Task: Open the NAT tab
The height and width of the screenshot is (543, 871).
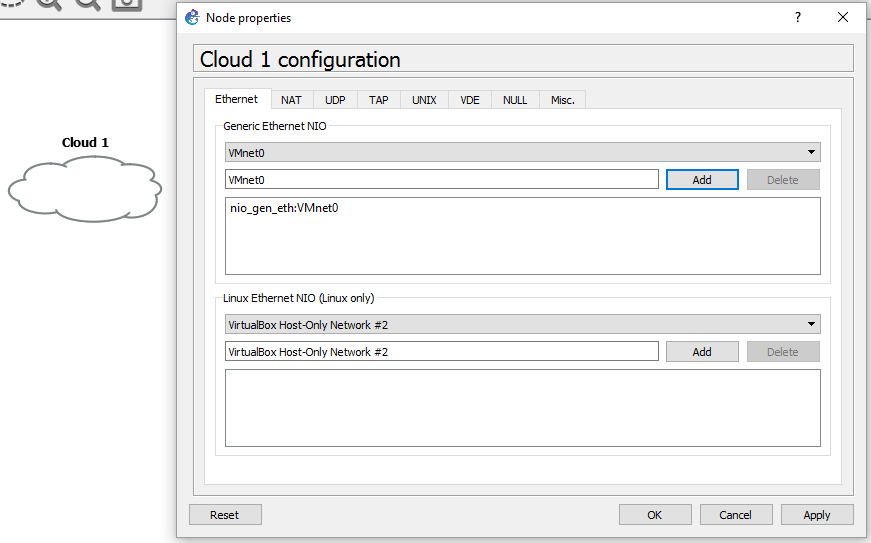Action: tap(291, 100)
